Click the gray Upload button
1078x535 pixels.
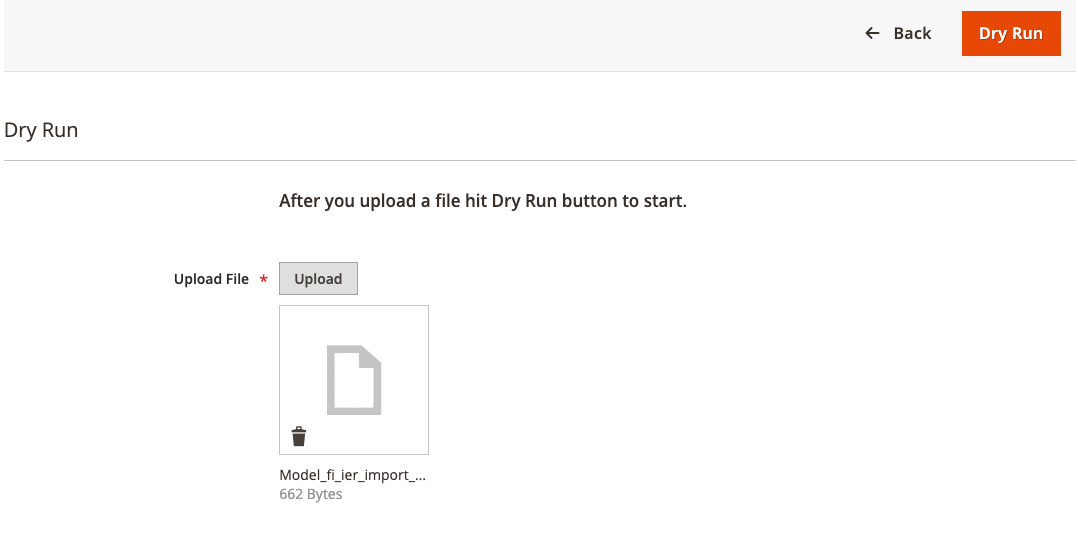[318, 279]
